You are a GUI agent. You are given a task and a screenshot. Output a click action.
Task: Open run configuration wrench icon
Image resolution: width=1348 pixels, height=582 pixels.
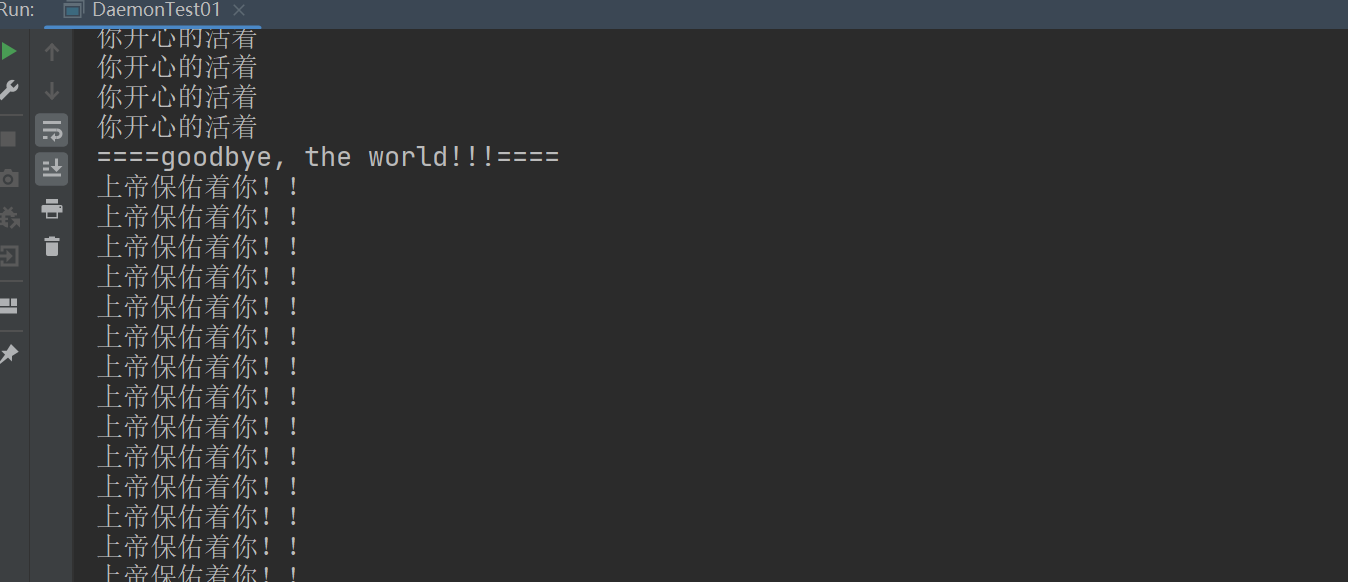9,90
